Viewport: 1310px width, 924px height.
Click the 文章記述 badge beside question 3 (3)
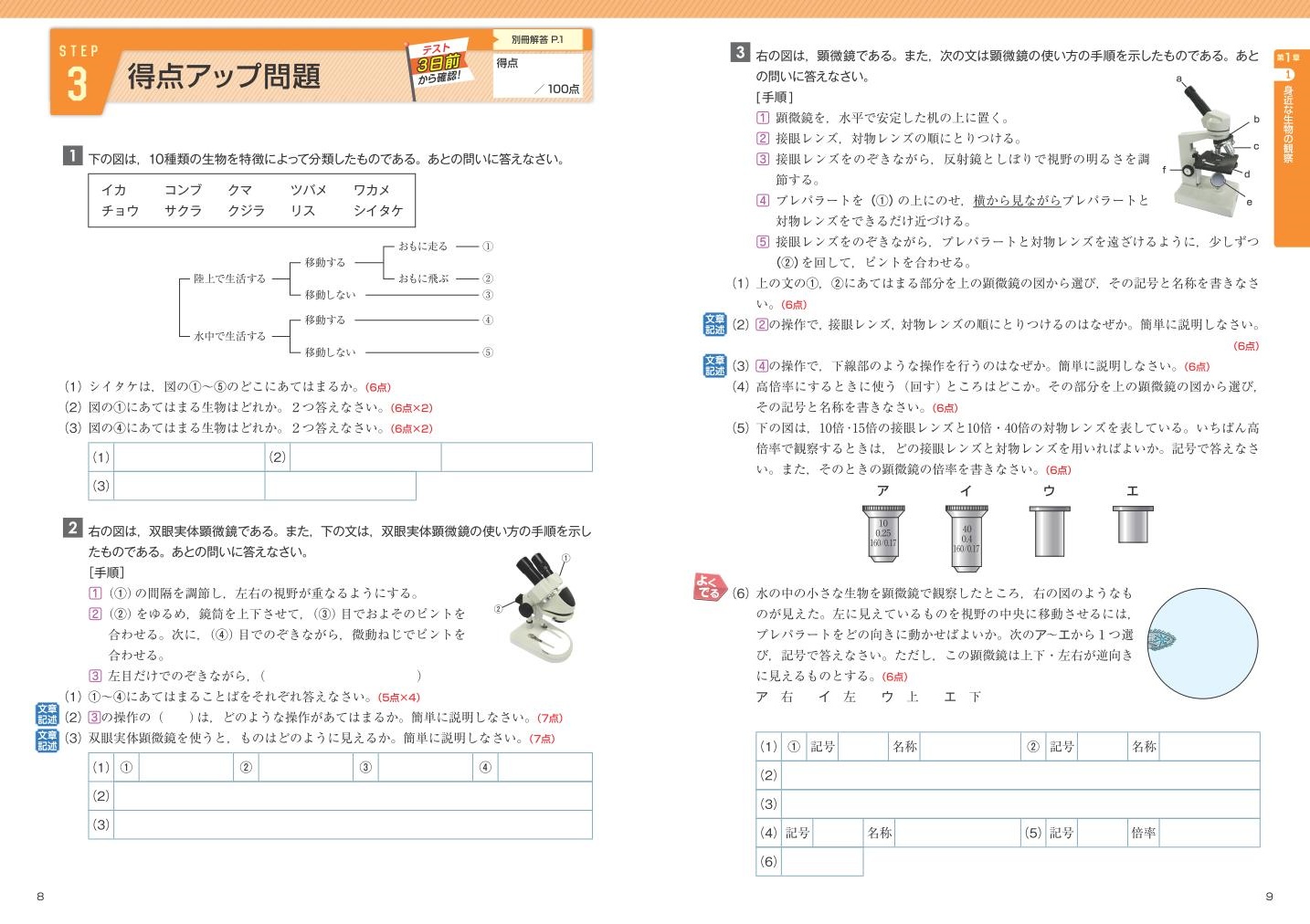click(715, 365)
